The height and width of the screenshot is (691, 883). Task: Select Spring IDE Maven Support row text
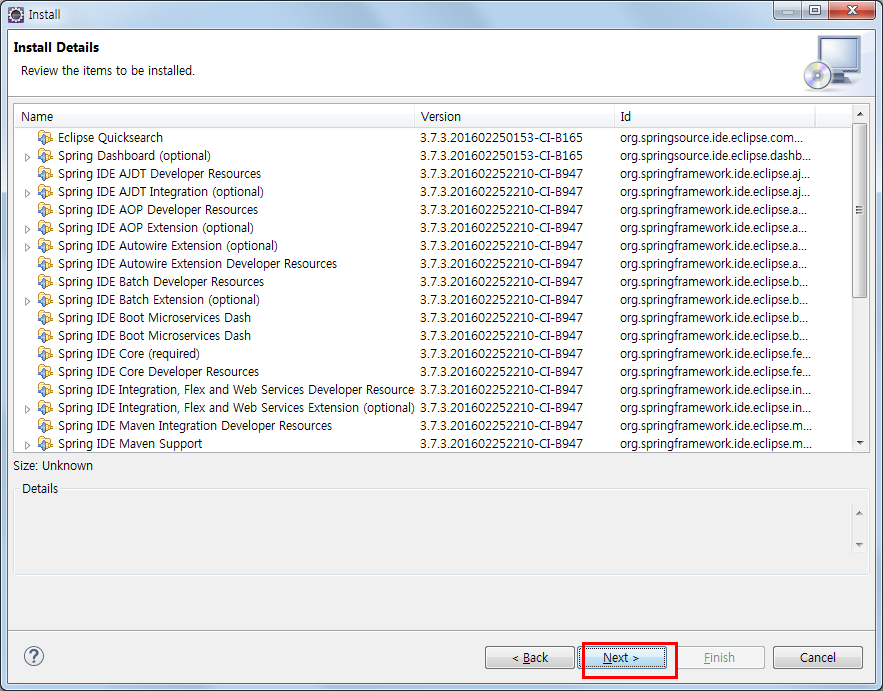click(130, 444)
